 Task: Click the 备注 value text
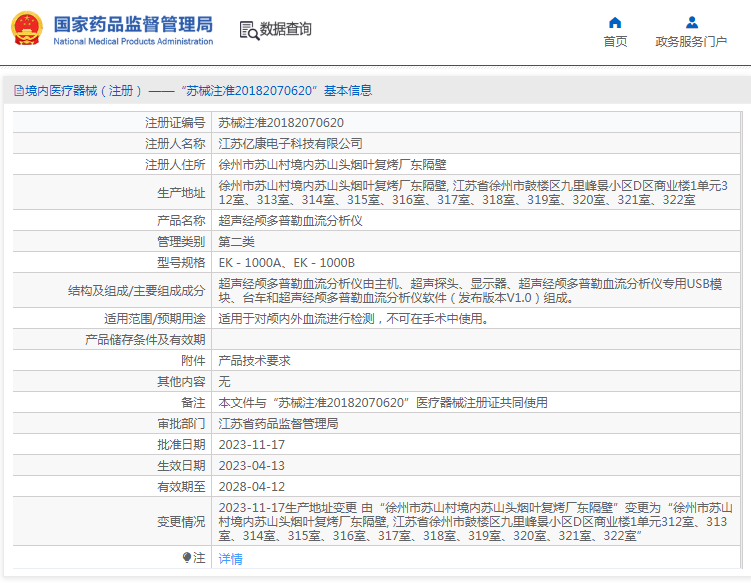pyautogui.click(x=383, y=403)
